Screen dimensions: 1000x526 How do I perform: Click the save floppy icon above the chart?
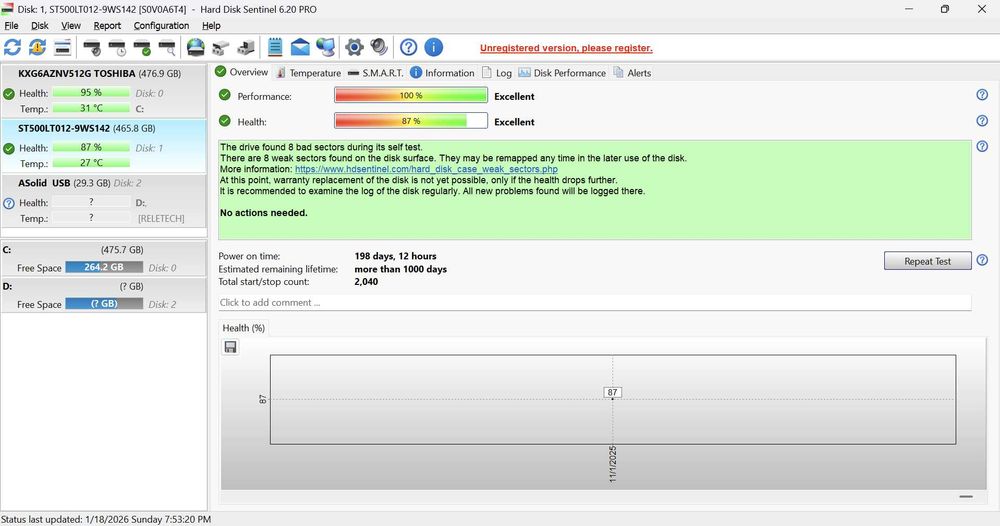[230, 347]
